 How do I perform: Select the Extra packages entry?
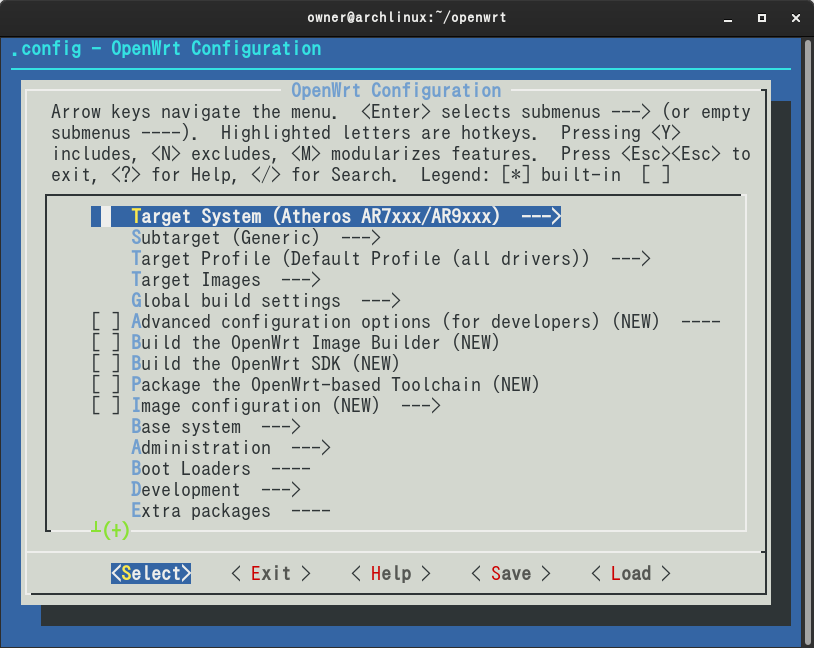point(230,511)
